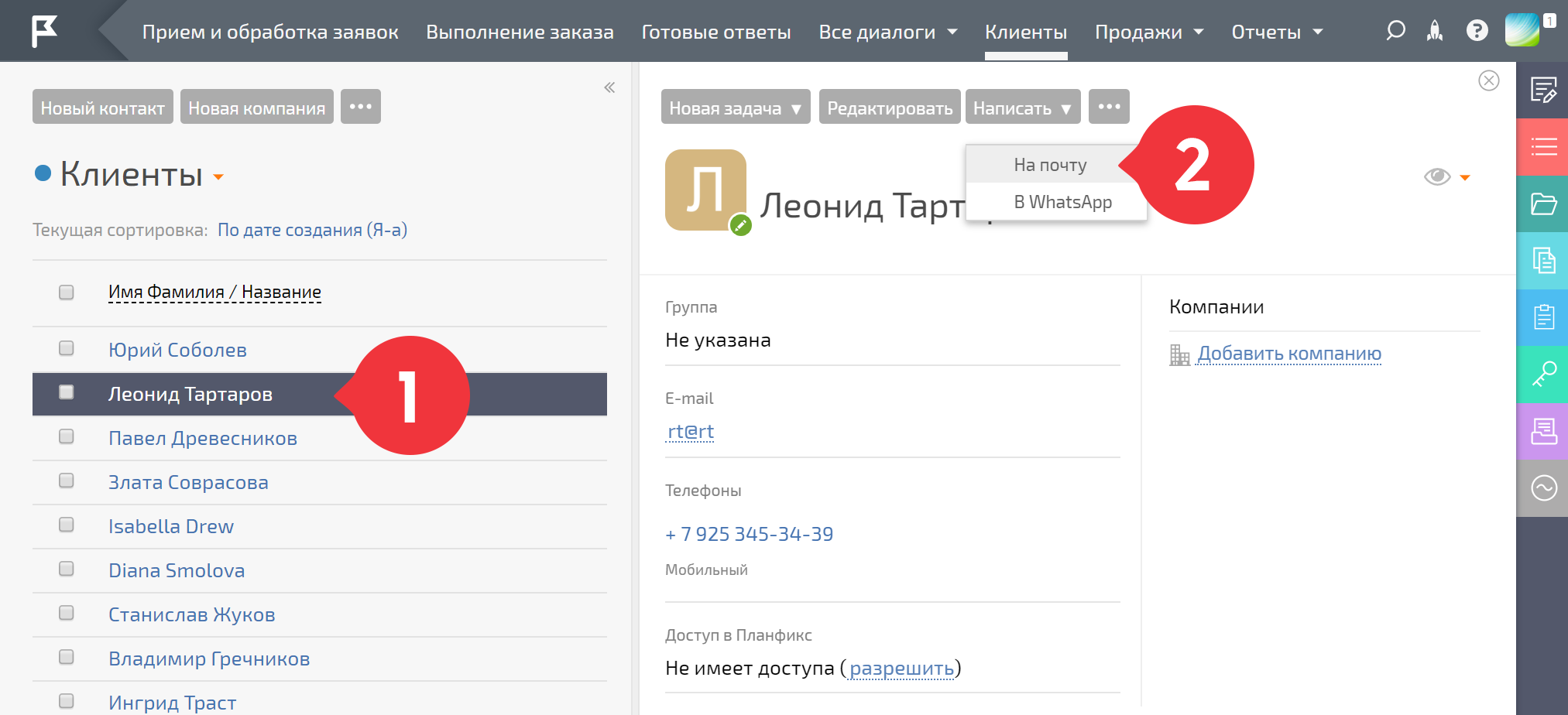Check the box for Леонид Тартаров
This screenshot has width=1568, height=715.
pyautogui.click(x=67, y=392)
